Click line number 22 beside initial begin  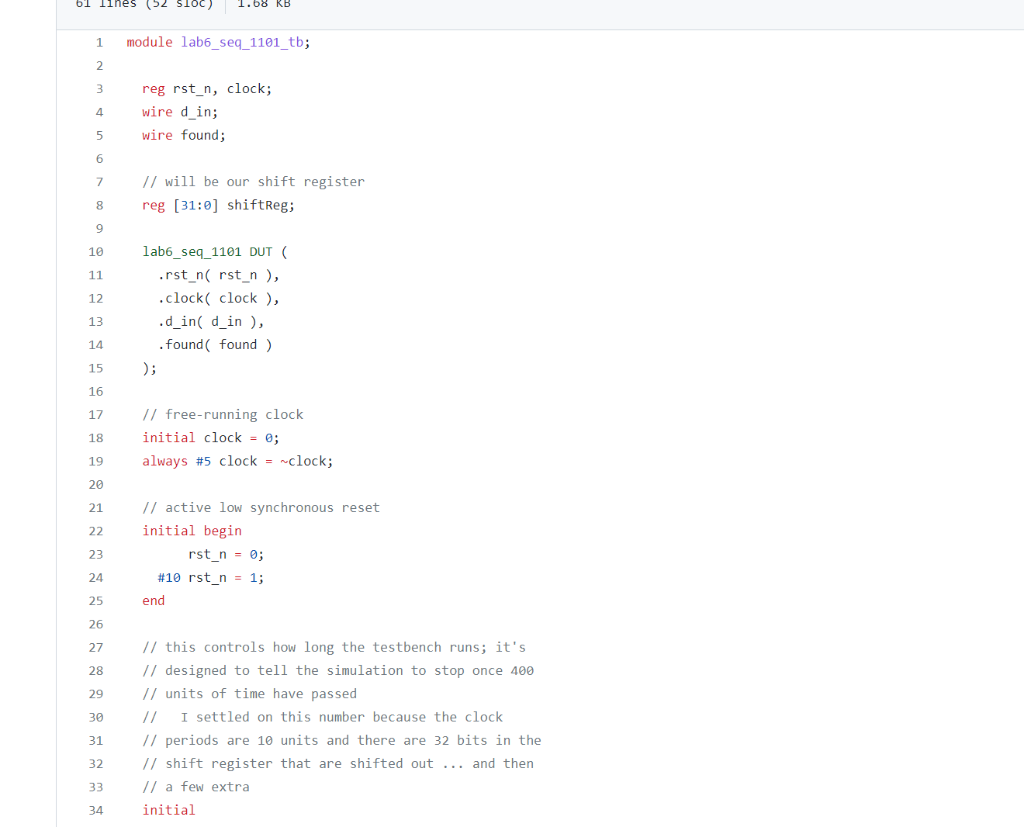click(x=96, y=530)
